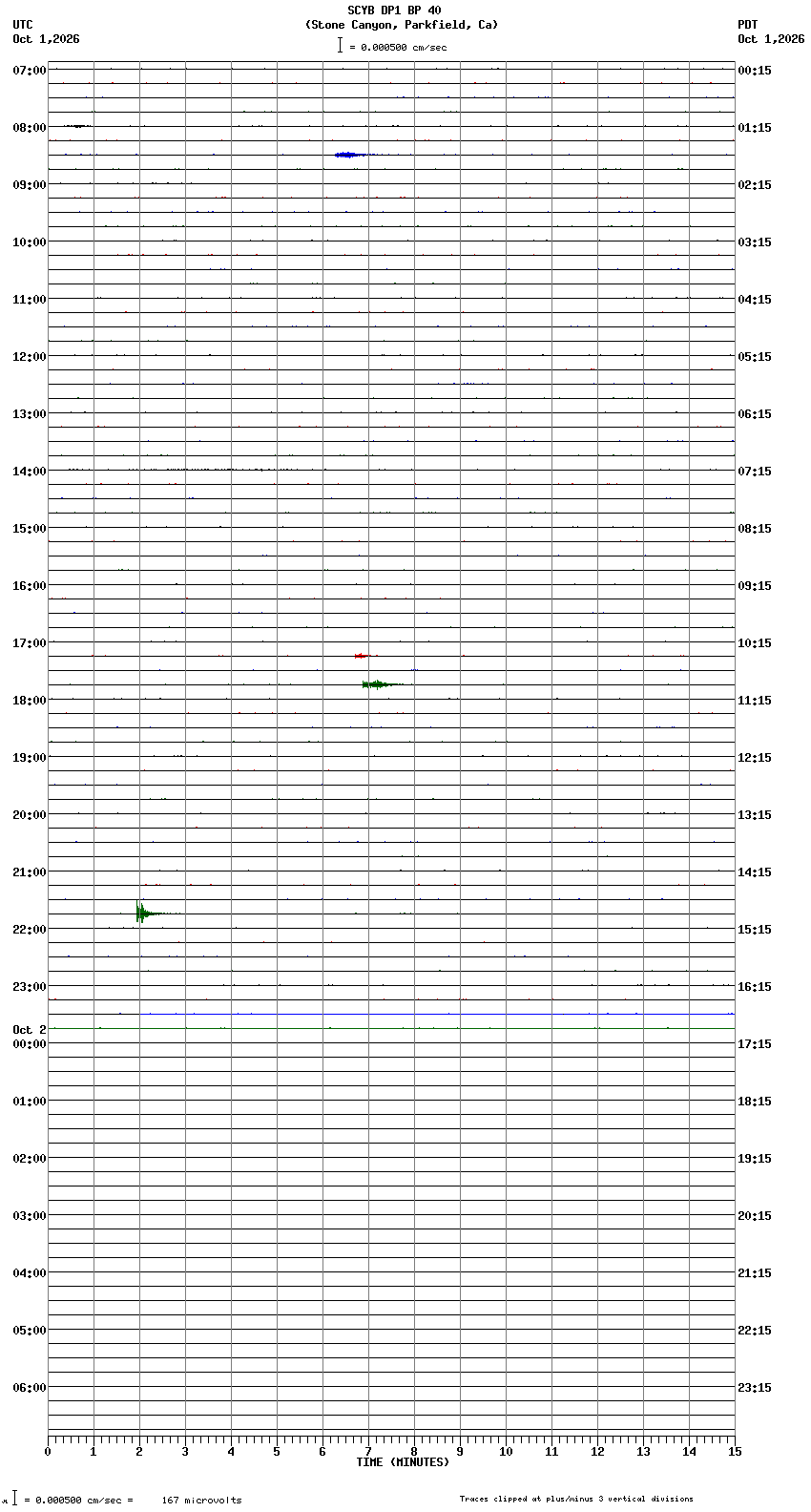Click the small red event on the 17:15 trace

pyautogui.click(x=361, y=656)
